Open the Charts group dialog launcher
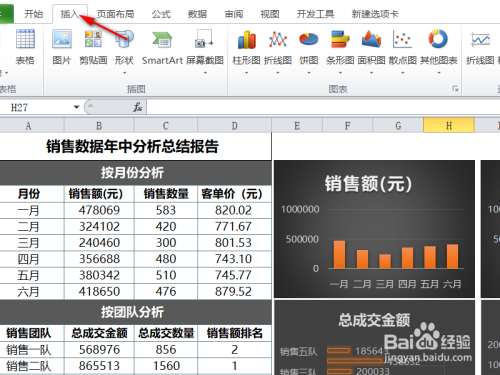The height and width of the screenshot is (375, 500). click(455, 88)
